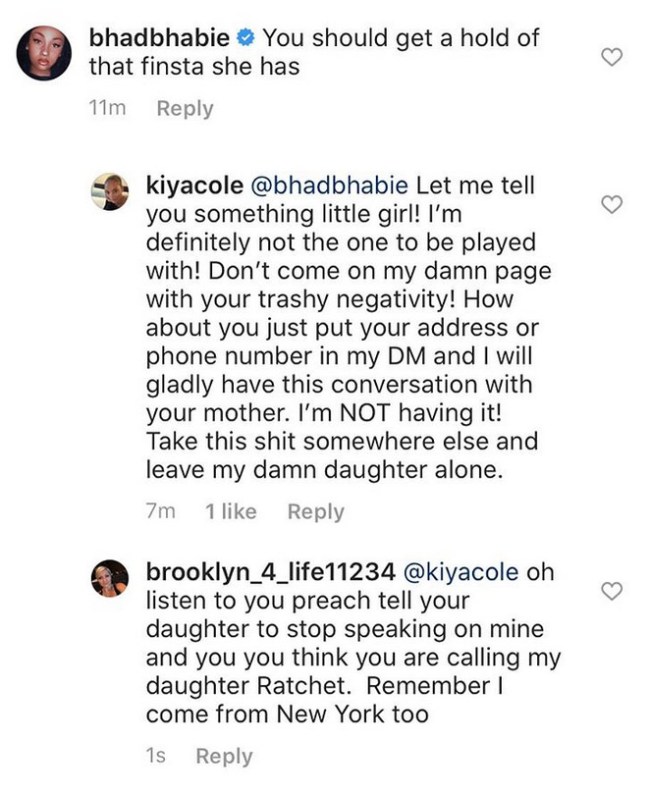Open the bhadbhabie username link

[161, 39]
